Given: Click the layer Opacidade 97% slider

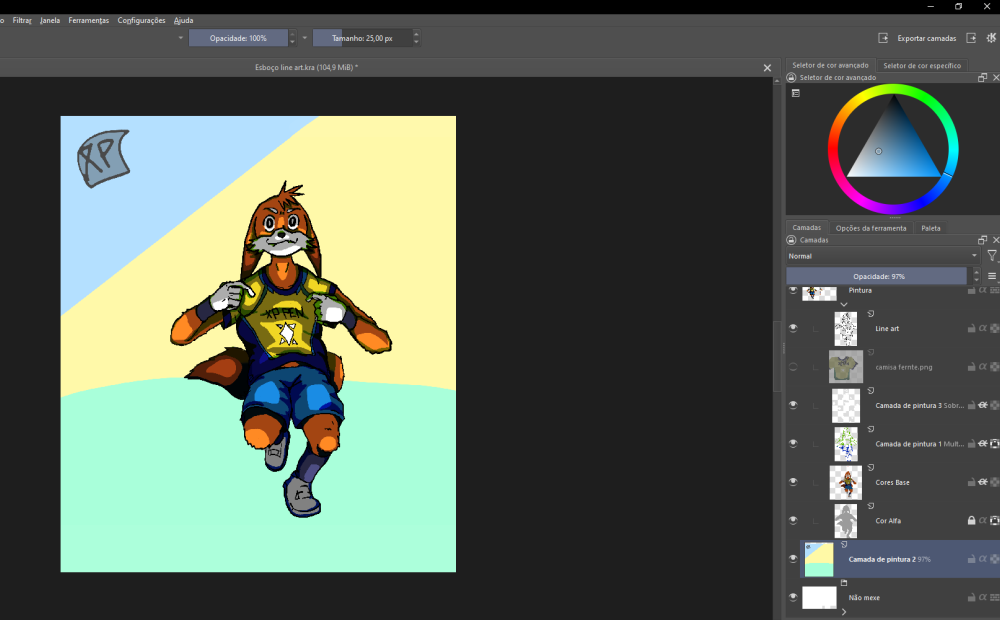Looking at the screenshot, I should click(x=879, y=276).
